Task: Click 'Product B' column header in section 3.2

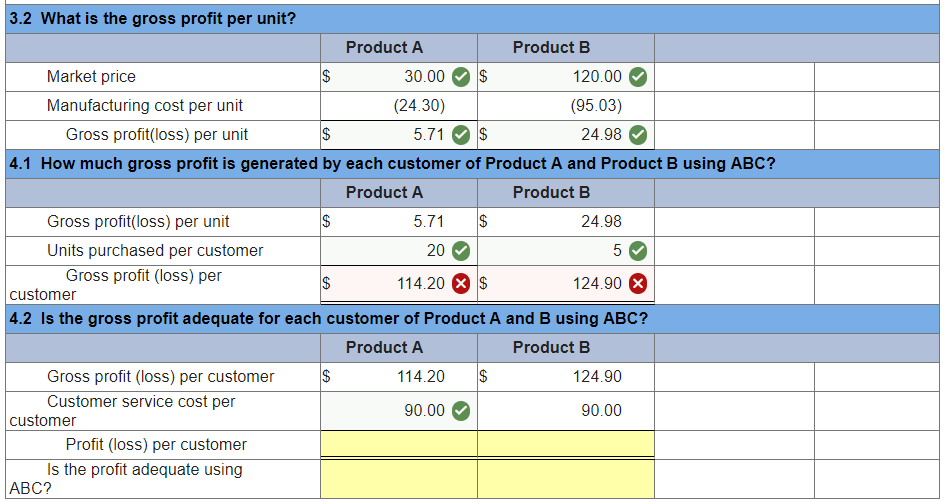Action: 551,48
